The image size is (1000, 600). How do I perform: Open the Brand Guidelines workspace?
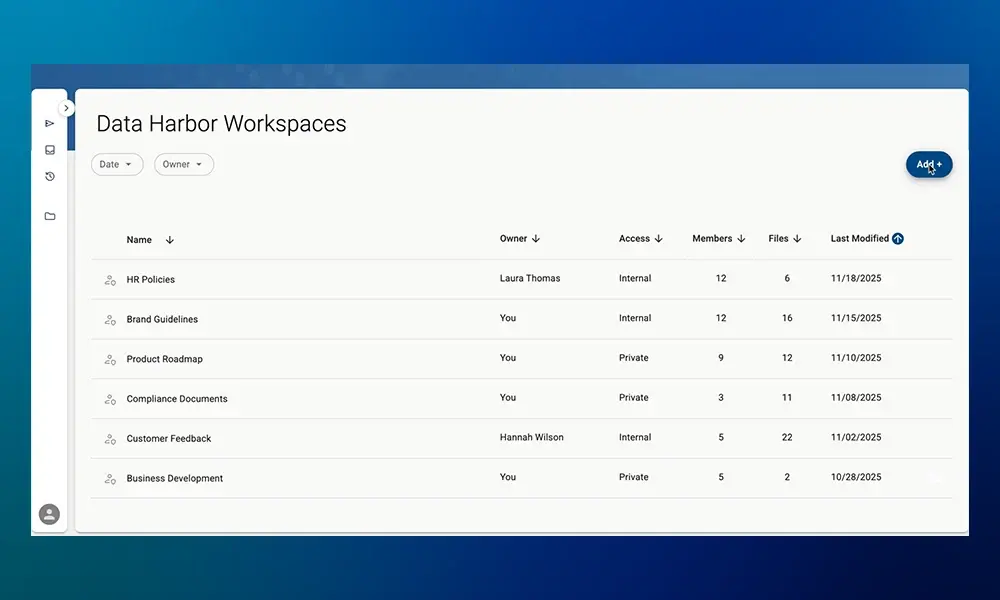(x=162, y=319)
